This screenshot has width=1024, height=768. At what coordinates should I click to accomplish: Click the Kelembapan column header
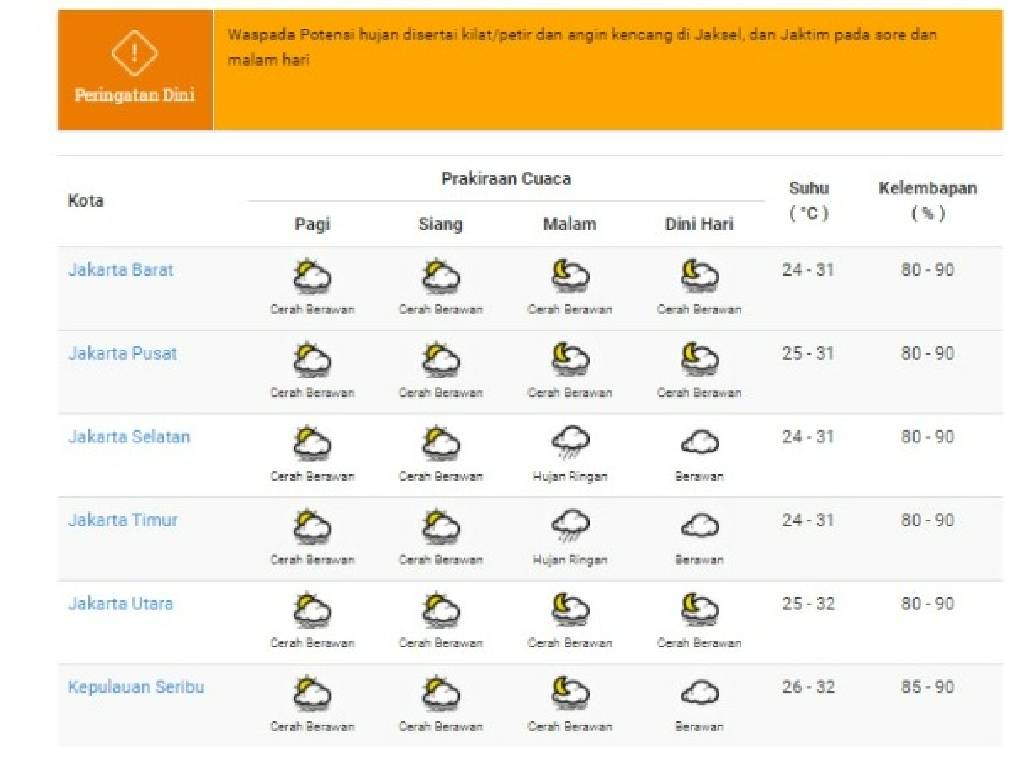pyautogui.click(x=928, y=200)
